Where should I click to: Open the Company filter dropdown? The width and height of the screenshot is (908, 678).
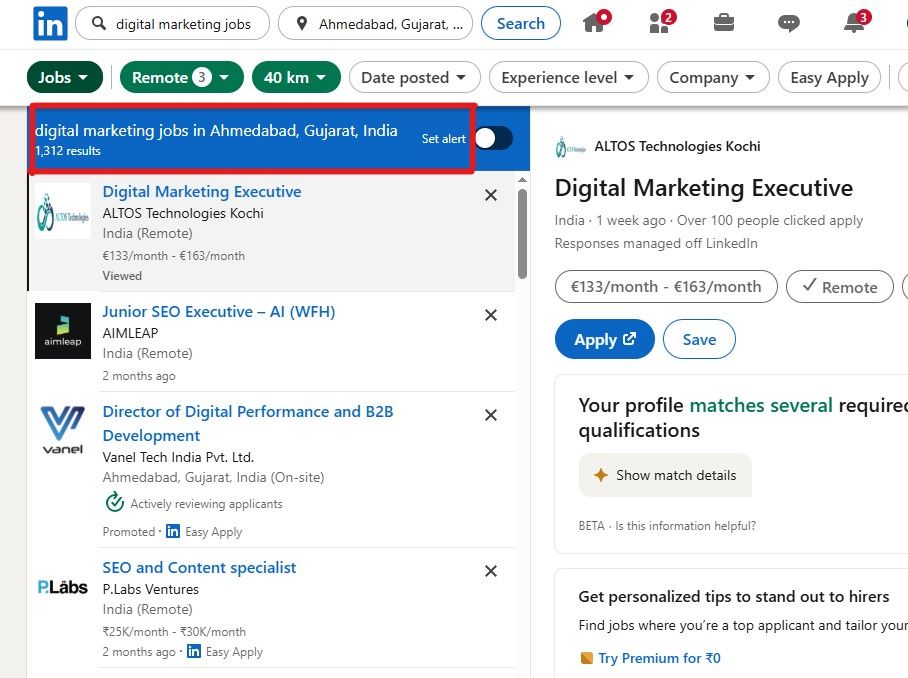713,78
